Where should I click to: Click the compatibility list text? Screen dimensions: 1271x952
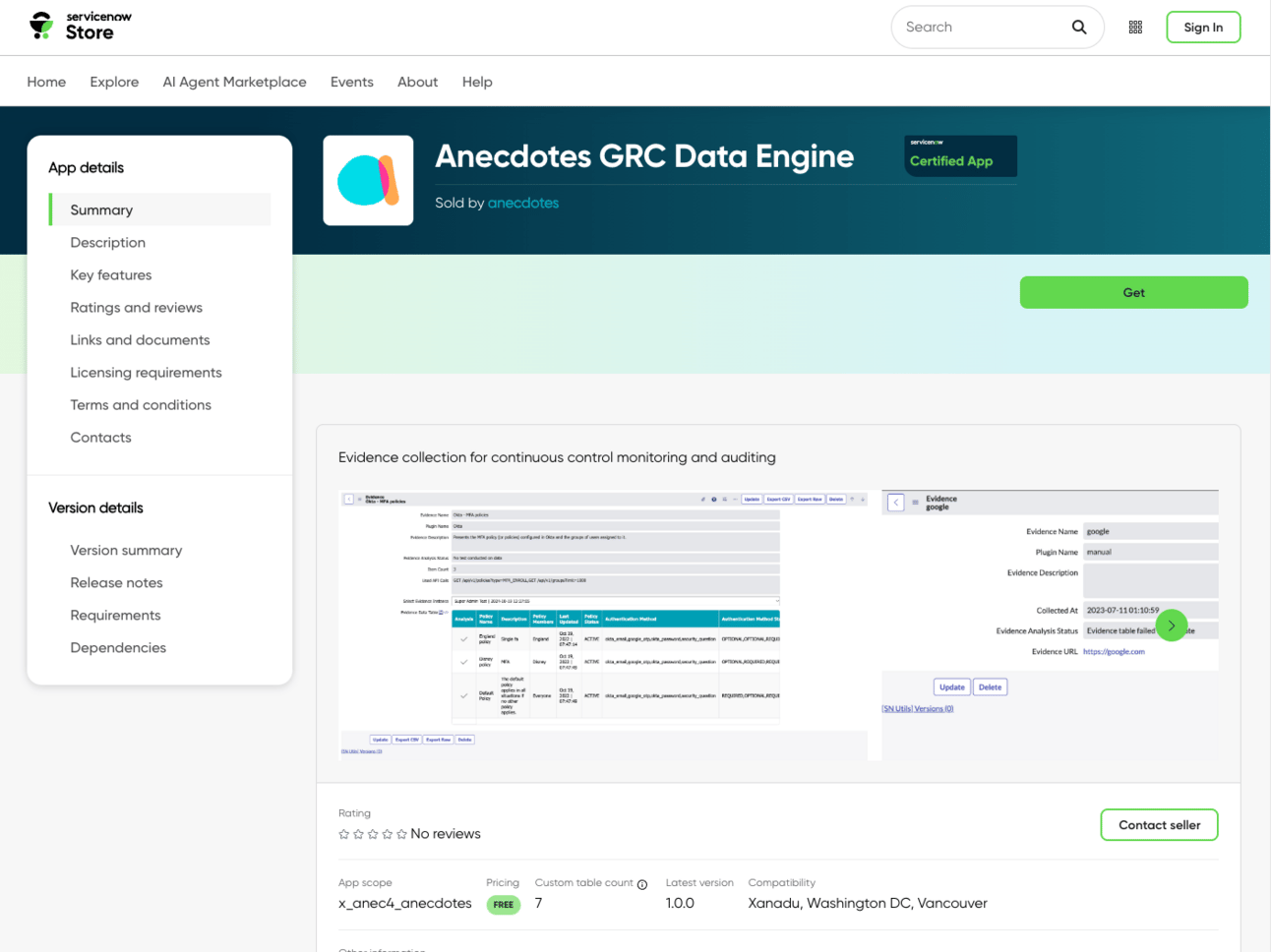point(868,903)
